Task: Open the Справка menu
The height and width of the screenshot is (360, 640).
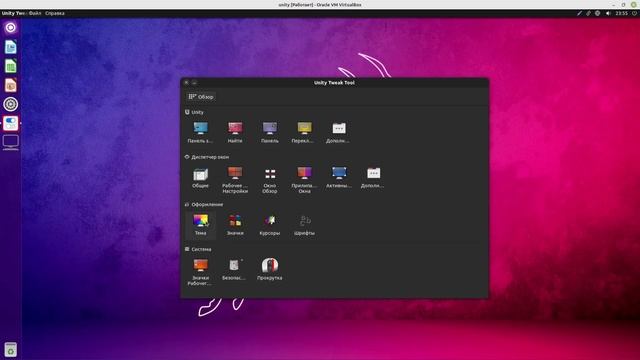Action: 55,13
